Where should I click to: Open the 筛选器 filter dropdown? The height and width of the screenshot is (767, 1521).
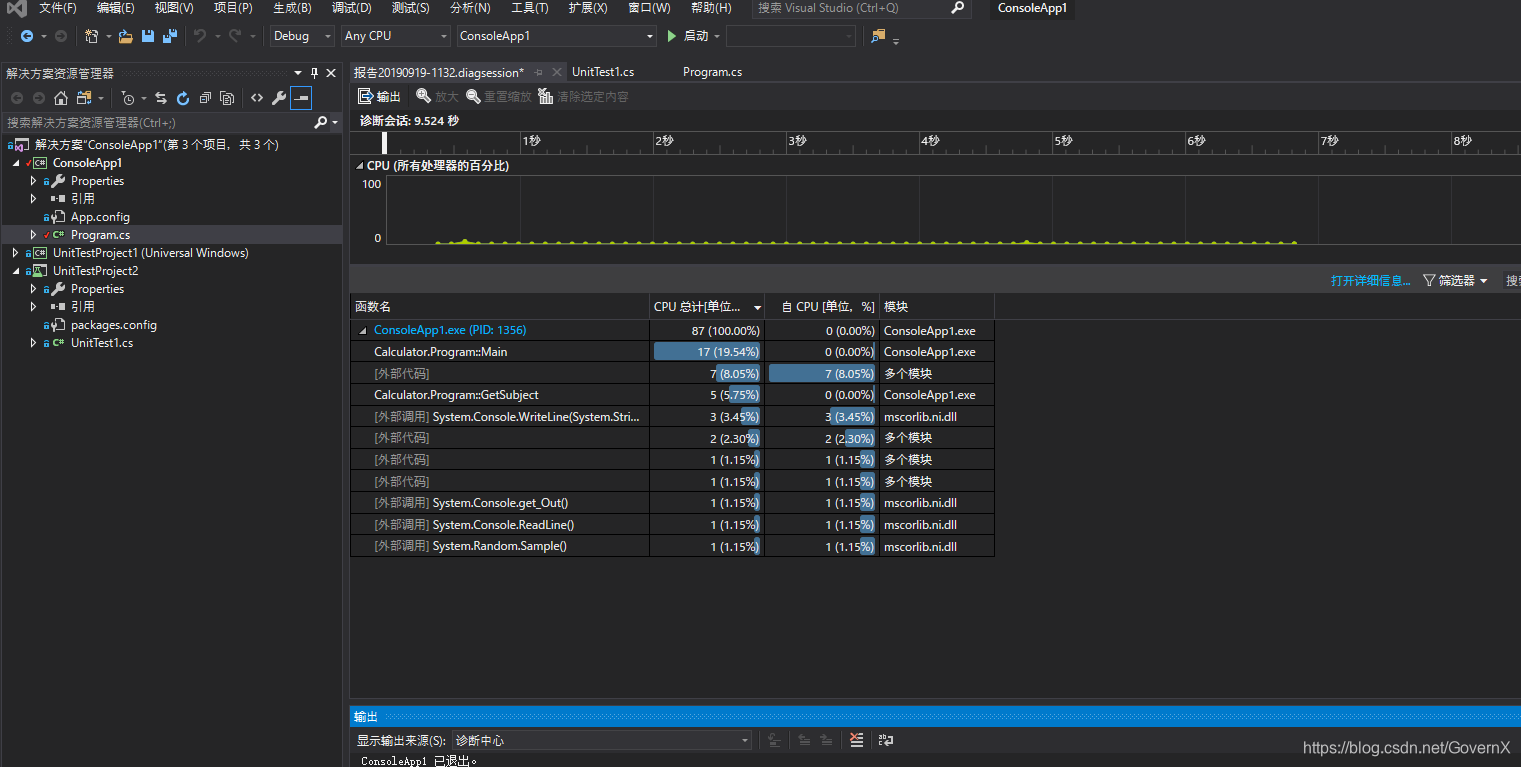point(1455,281)
